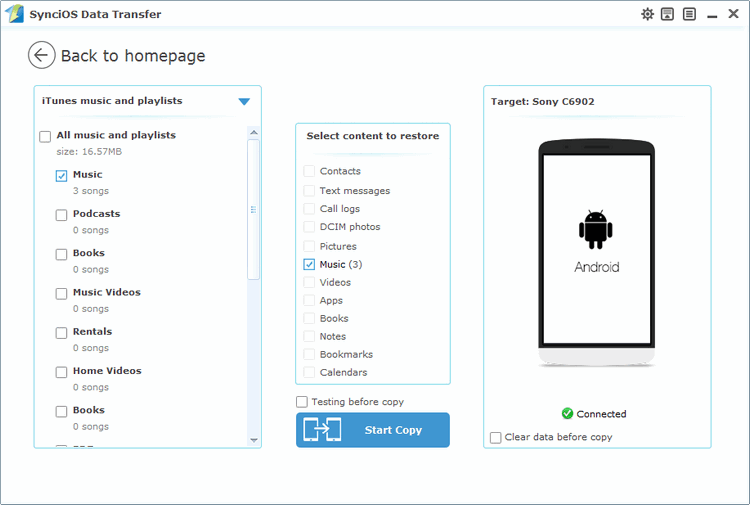Click the size: 16.57MB text
This screenshot has height=505, width=750.
point(89,152)
